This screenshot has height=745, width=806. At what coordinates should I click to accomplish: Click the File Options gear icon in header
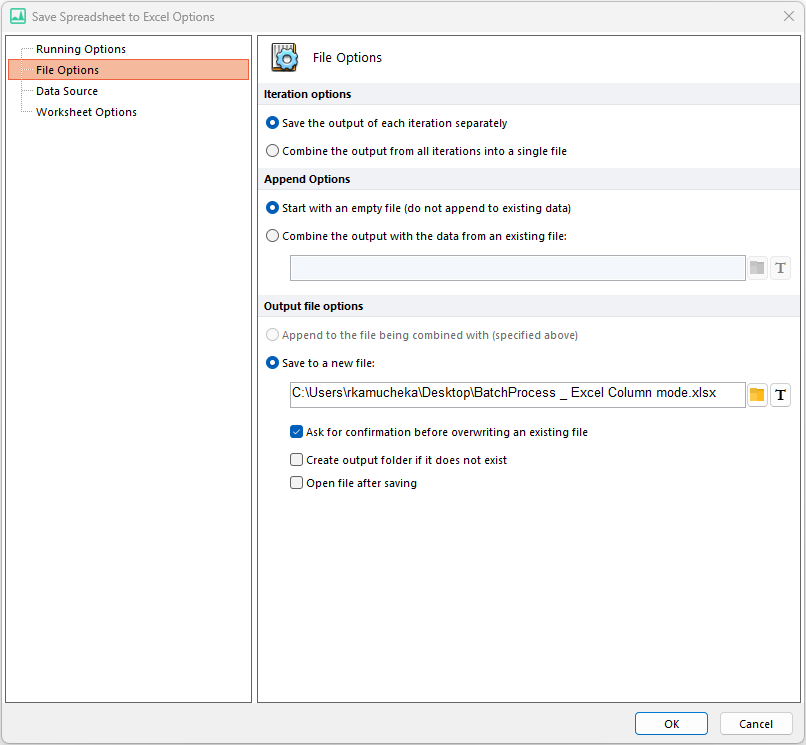point(284,58)
